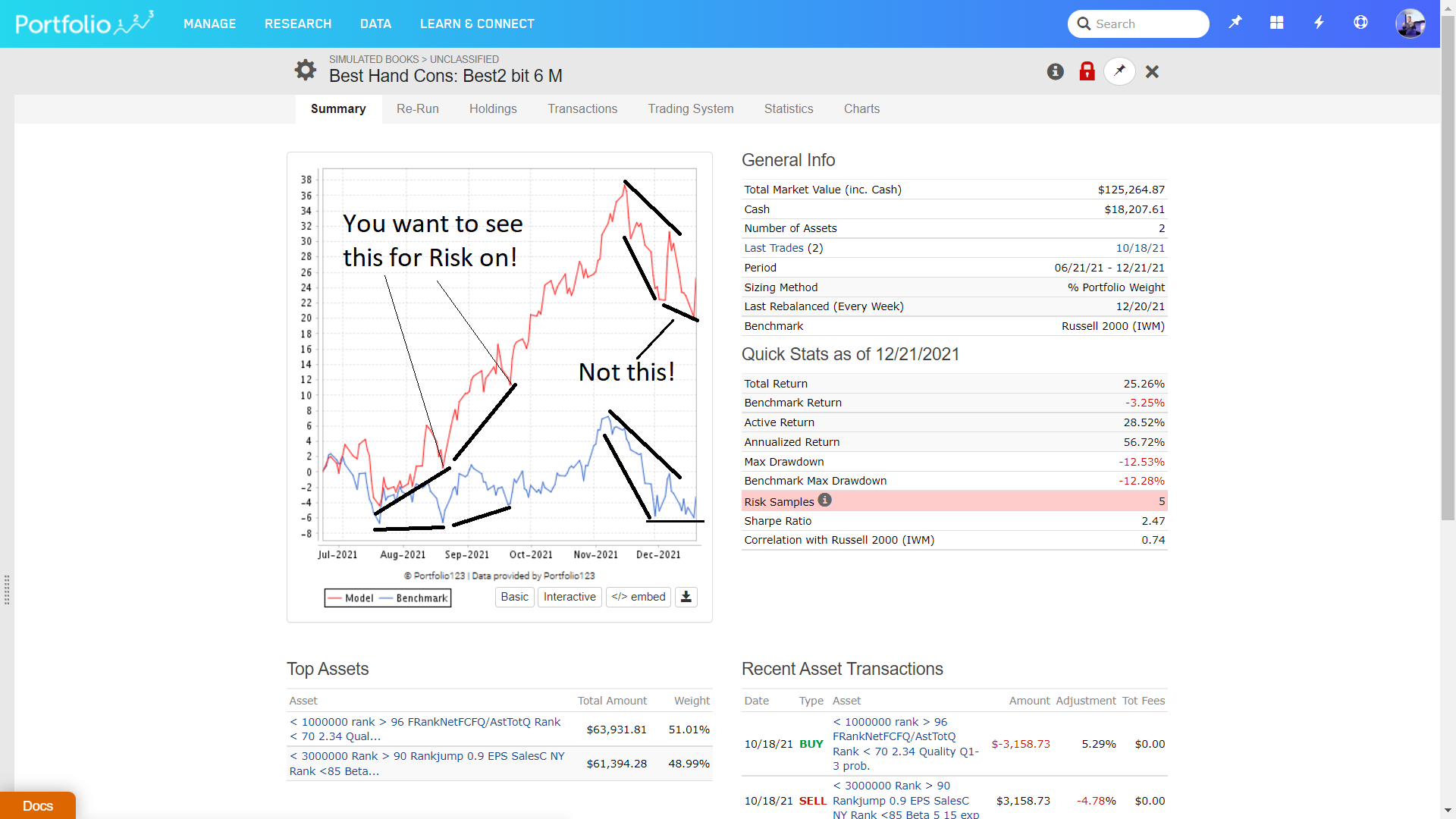Click the info icon near the lock
Viewport: 1456px width, 819px height.
point(1055,71)
